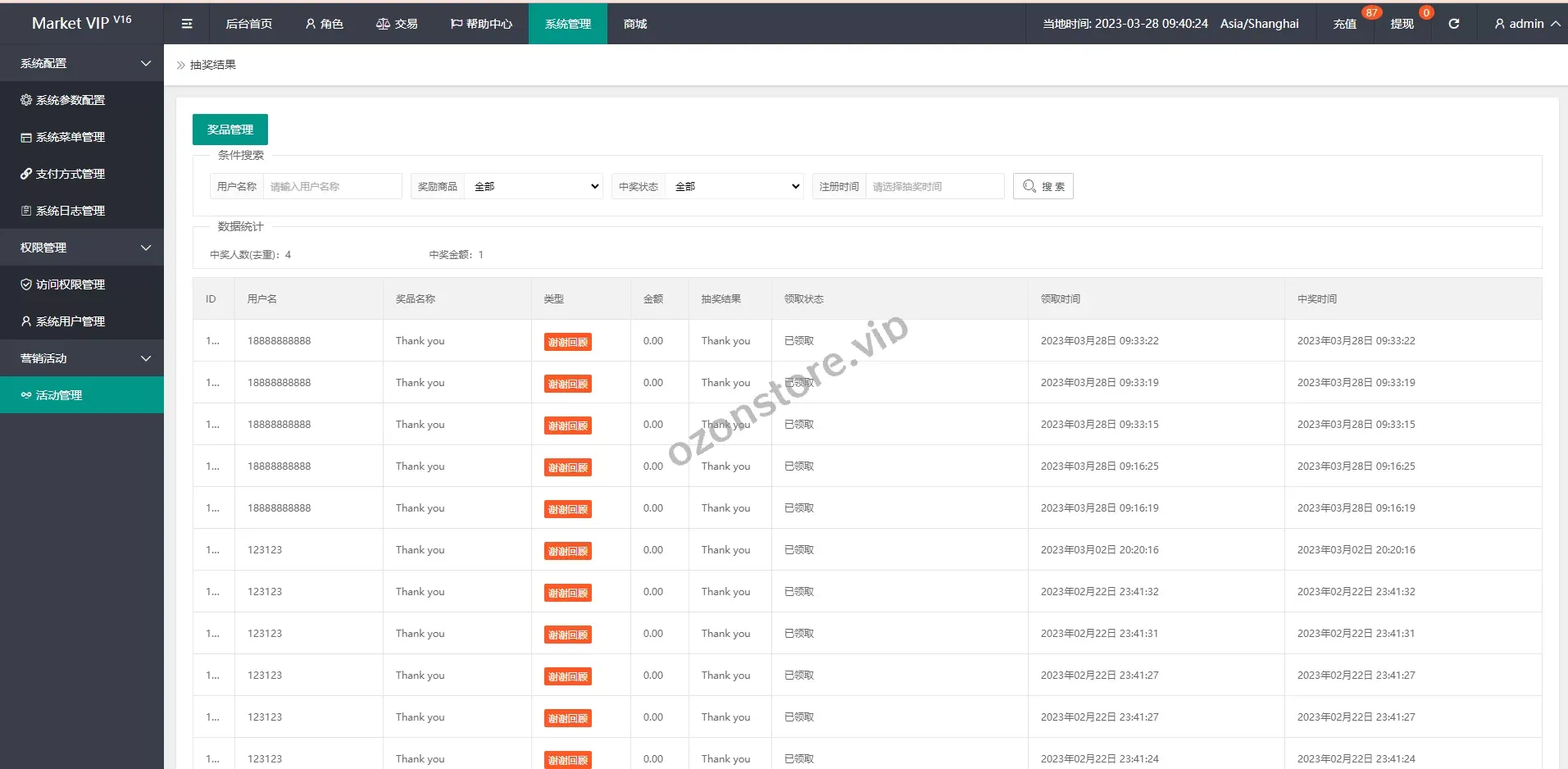Open the 交易 menu in top navigation
Screen dimensions: 1568x769
point(397,24)
